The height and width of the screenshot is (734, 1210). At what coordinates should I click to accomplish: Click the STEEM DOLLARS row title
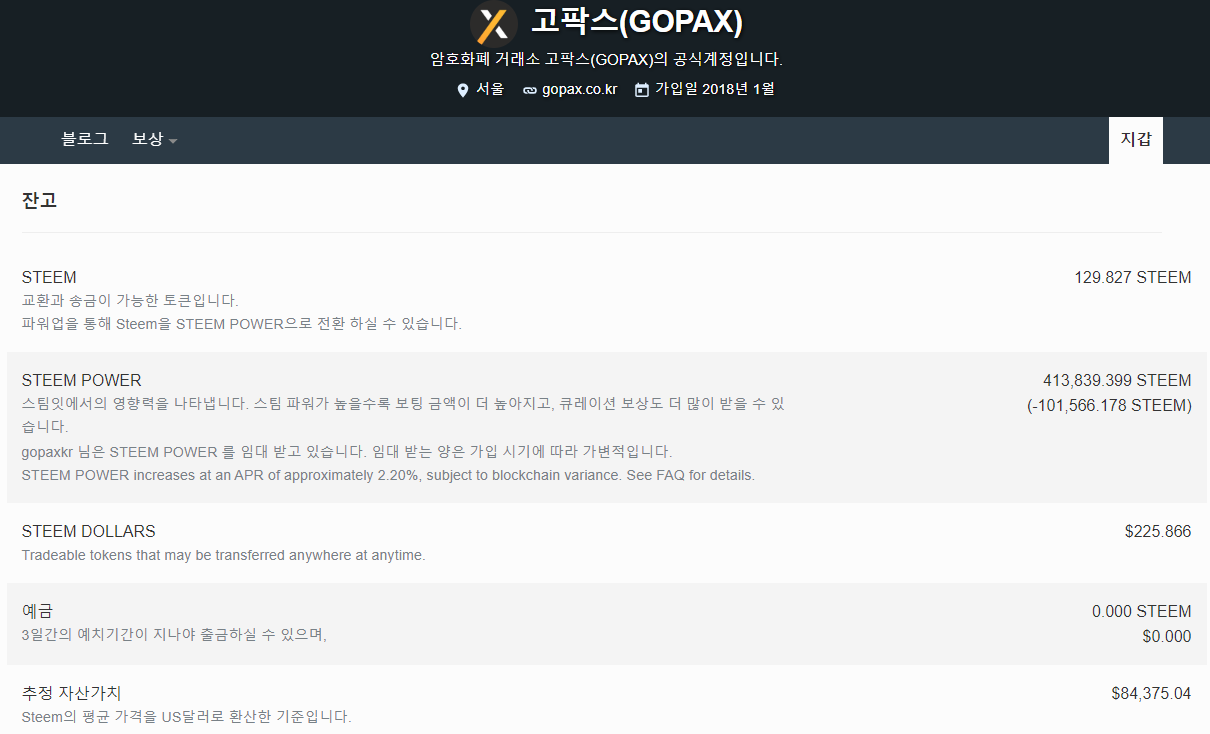coord(89,531)
